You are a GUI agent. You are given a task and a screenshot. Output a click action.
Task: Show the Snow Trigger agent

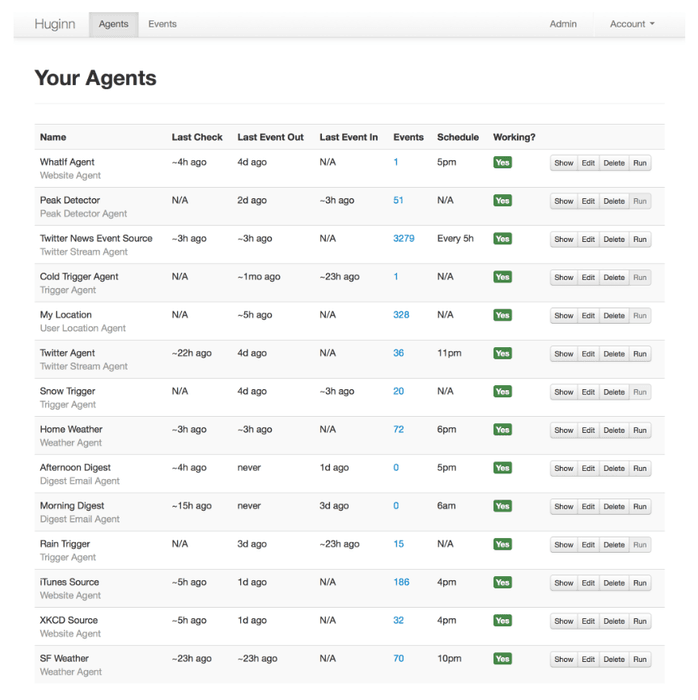click(564, 392)
